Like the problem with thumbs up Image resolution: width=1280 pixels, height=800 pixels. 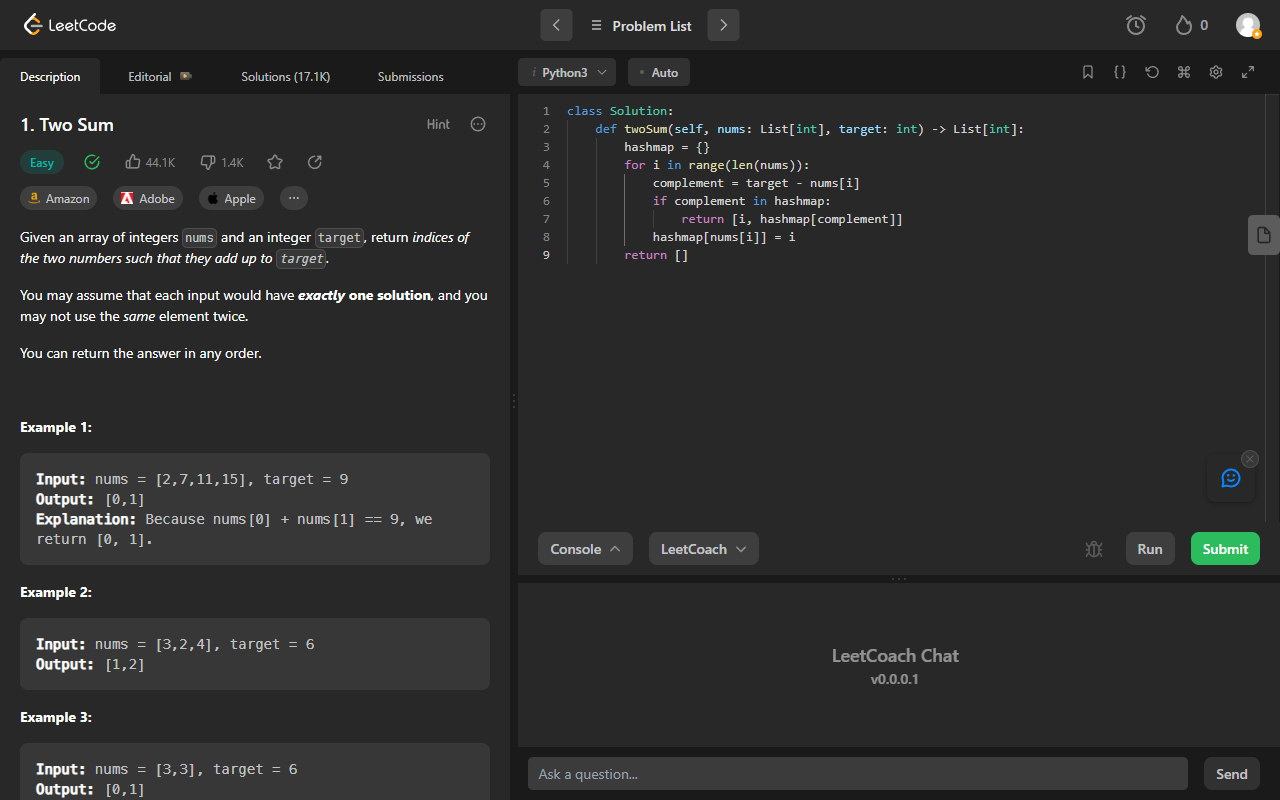click(x=150, y=162)
